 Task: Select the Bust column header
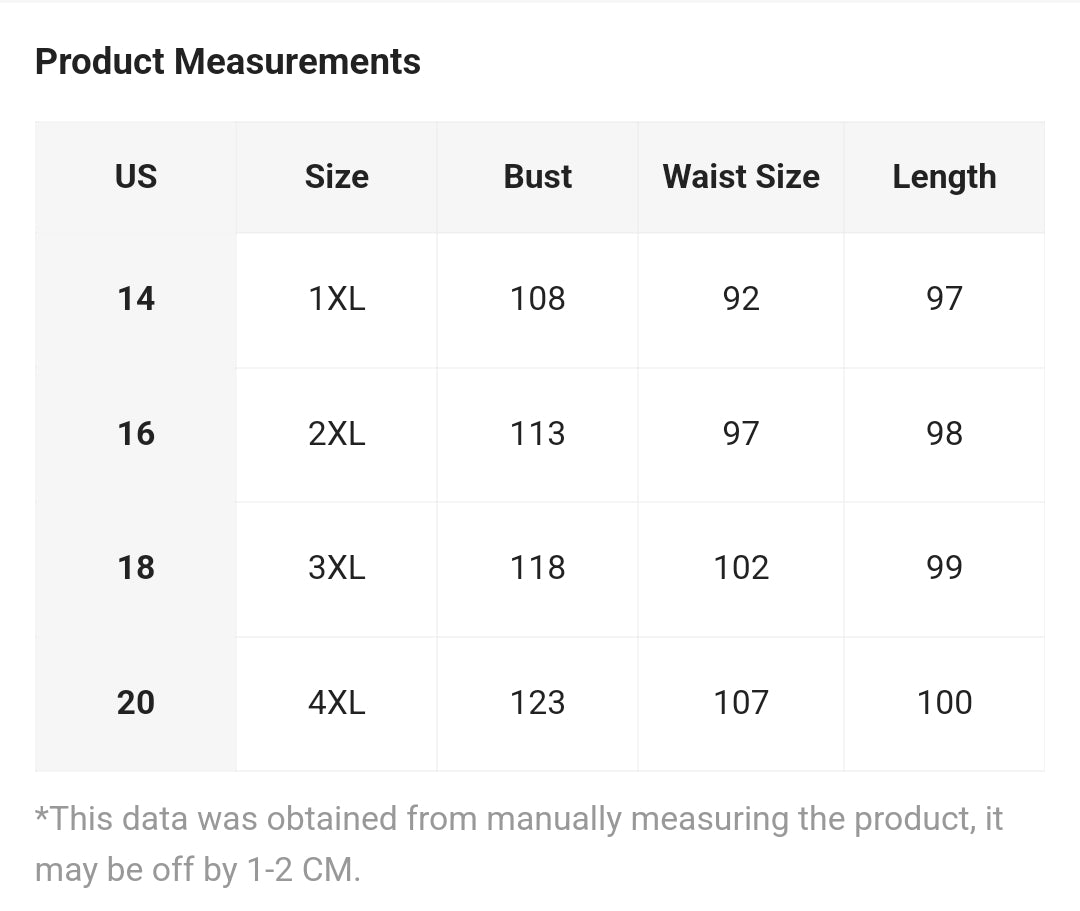point(538,177)
